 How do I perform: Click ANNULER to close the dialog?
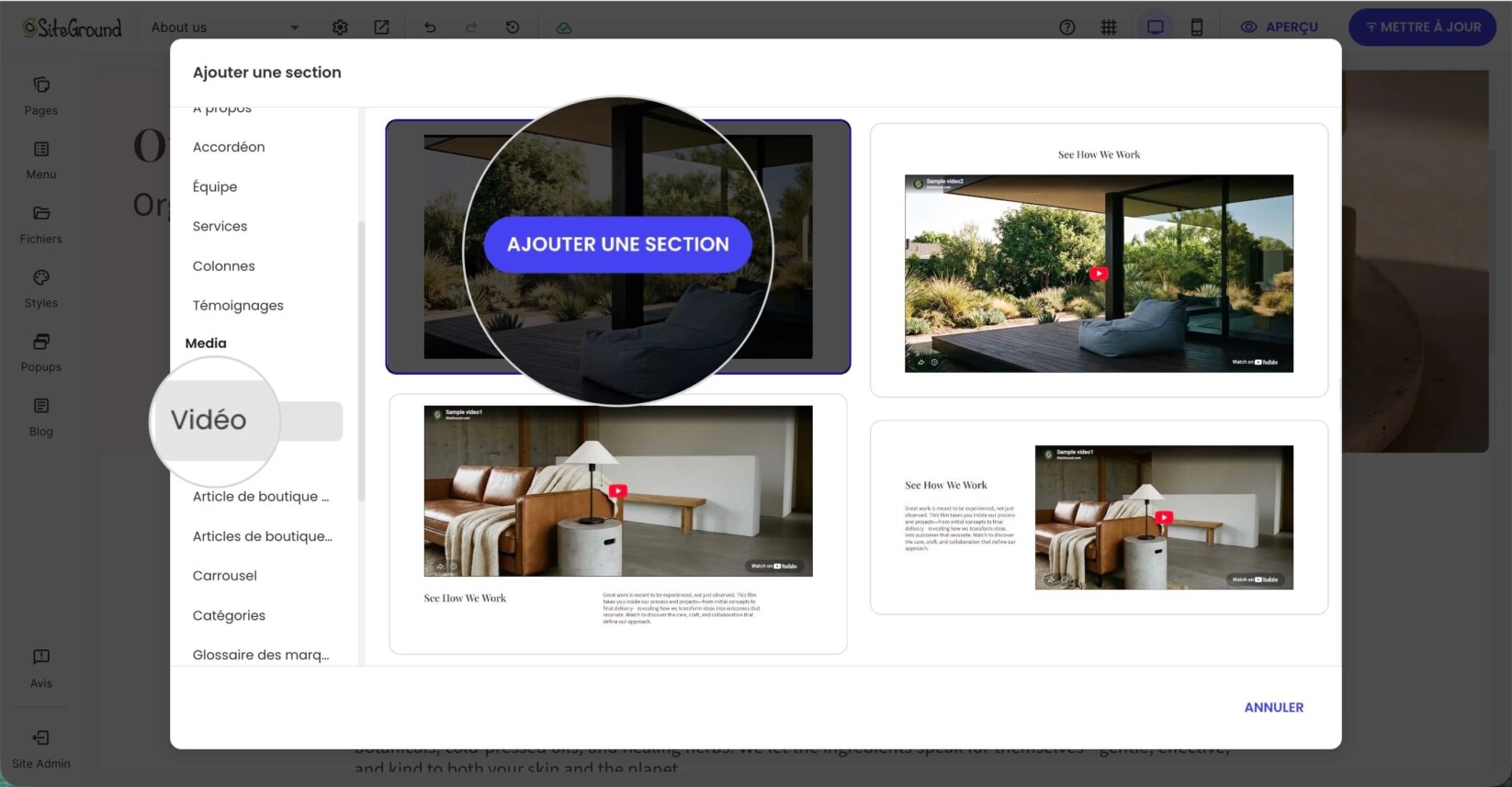(x=1273, y=707)
